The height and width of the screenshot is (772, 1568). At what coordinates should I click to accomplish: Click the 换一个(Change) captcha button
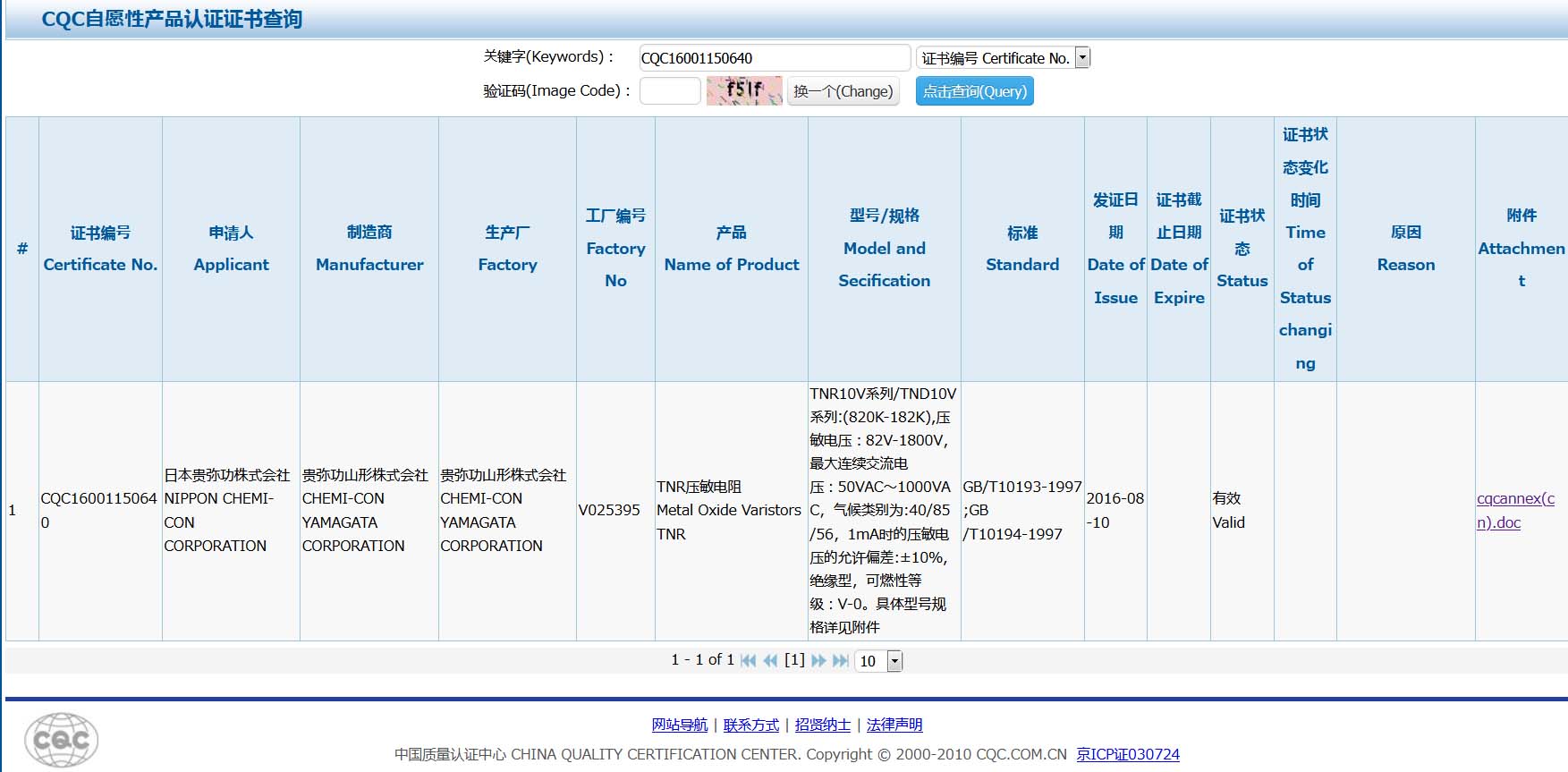tap(843, 91)
